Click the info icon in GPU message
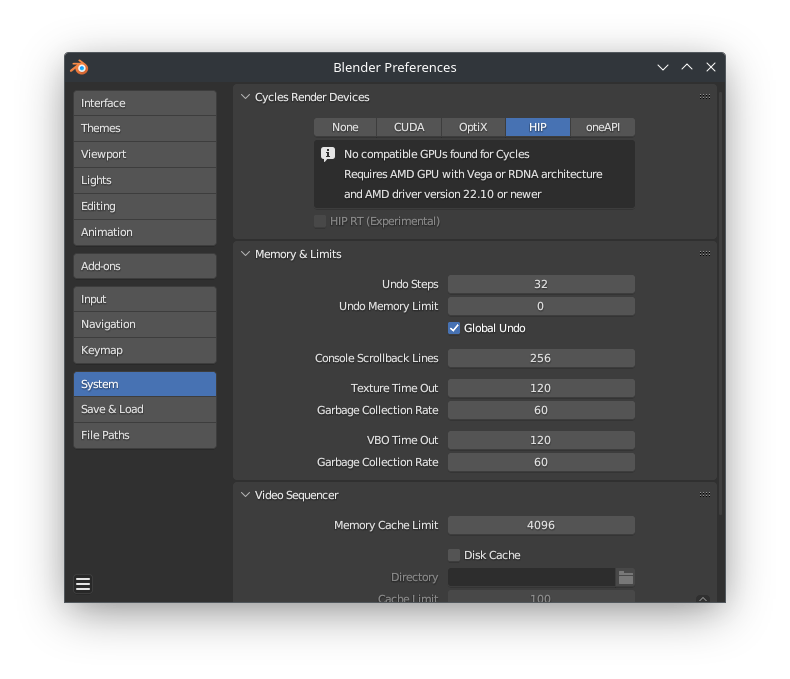This screenshot has width=790, height=679. click(327, 154)
